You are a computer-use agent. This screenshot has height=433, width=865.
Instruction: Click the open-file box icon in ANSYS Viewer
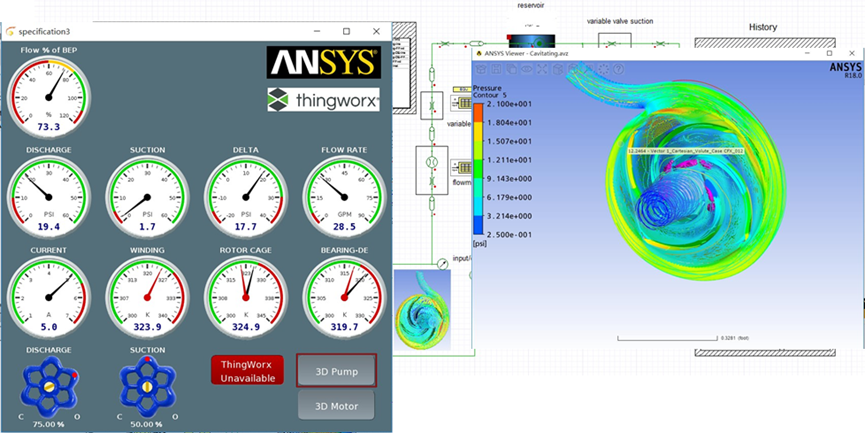pos(481,69)
